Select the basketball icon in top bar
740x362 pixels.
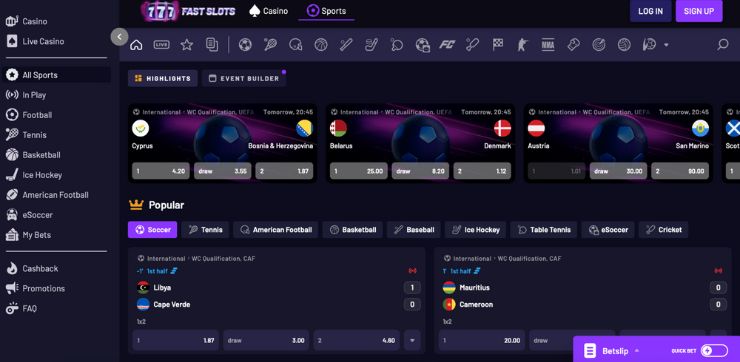tap(321, 45)
